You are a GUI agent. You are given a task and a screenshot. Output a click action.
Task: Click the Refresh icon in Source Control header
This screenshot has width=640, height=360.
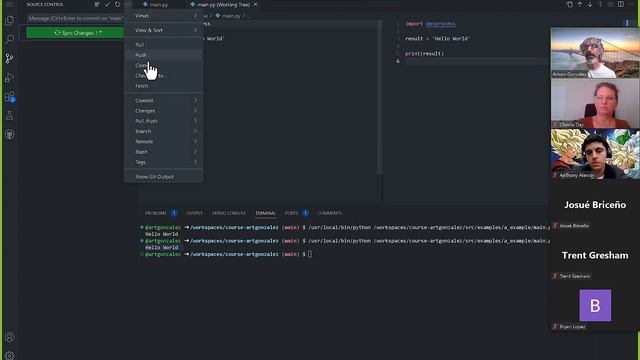[118, 4]
